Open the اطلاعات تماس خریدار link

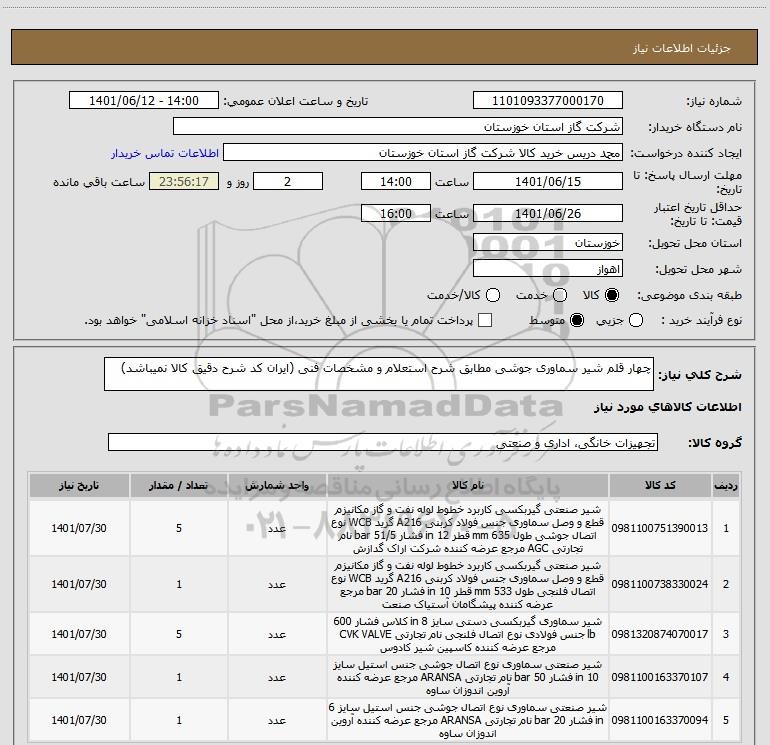pyautogui.click(x=165, y=153)
